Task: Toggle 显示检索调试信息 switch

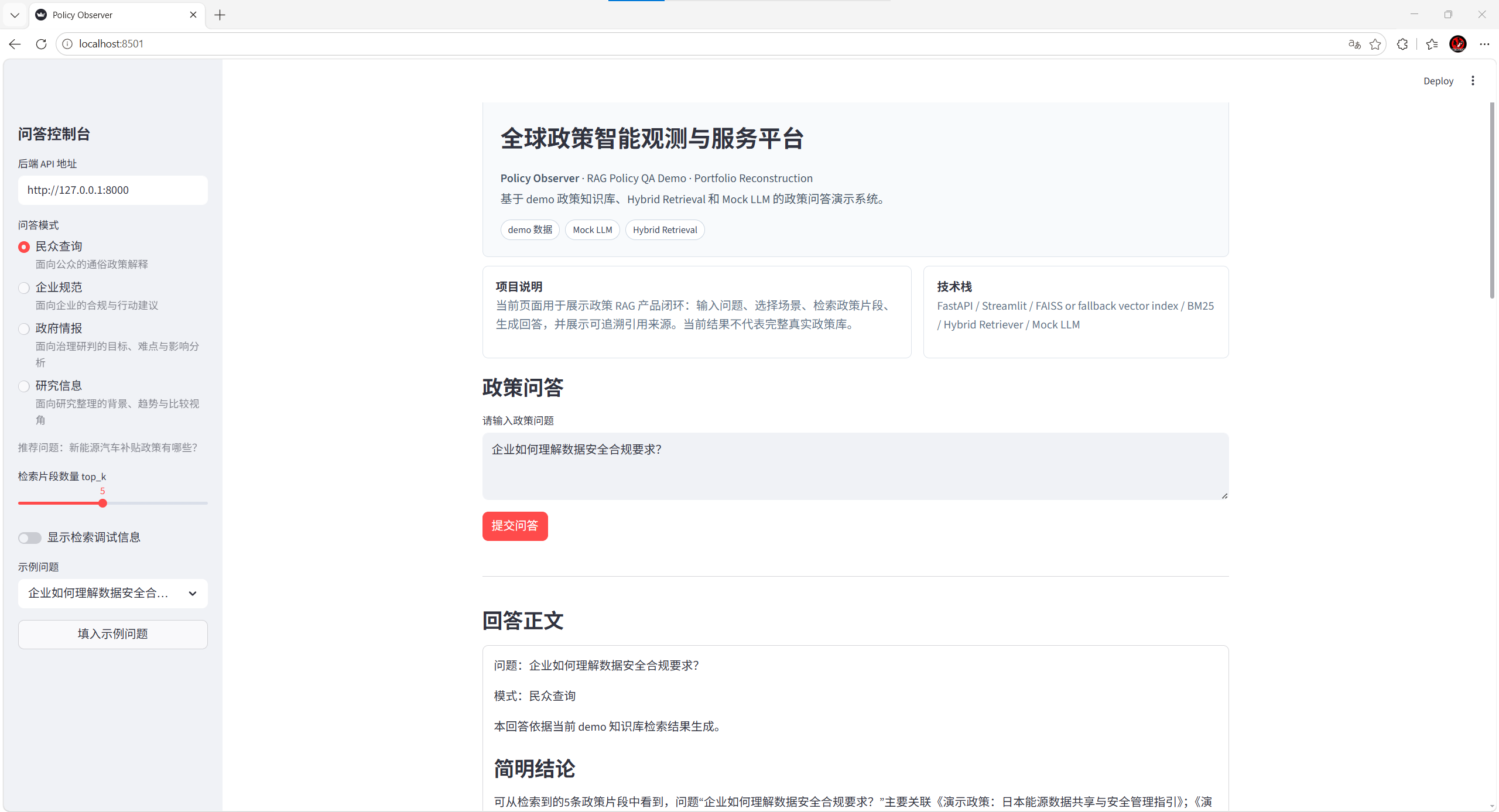Action: [x=30, y=538]
